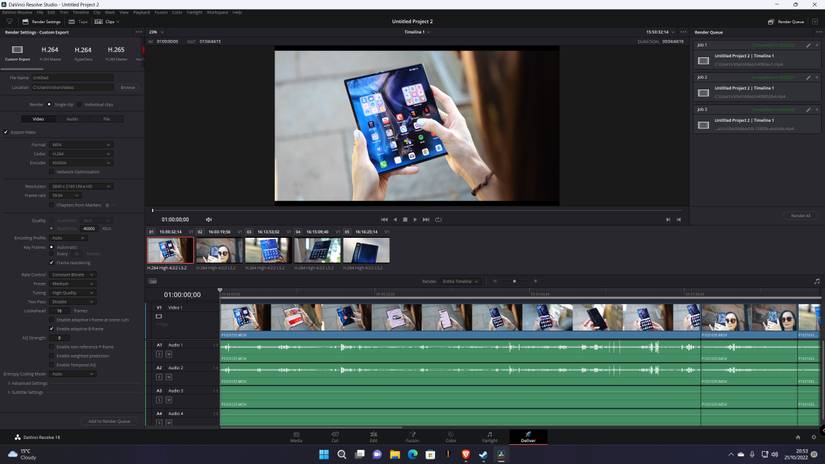
Task: Click the viewer scrub bar playhead
Action: tap(153, 210)
